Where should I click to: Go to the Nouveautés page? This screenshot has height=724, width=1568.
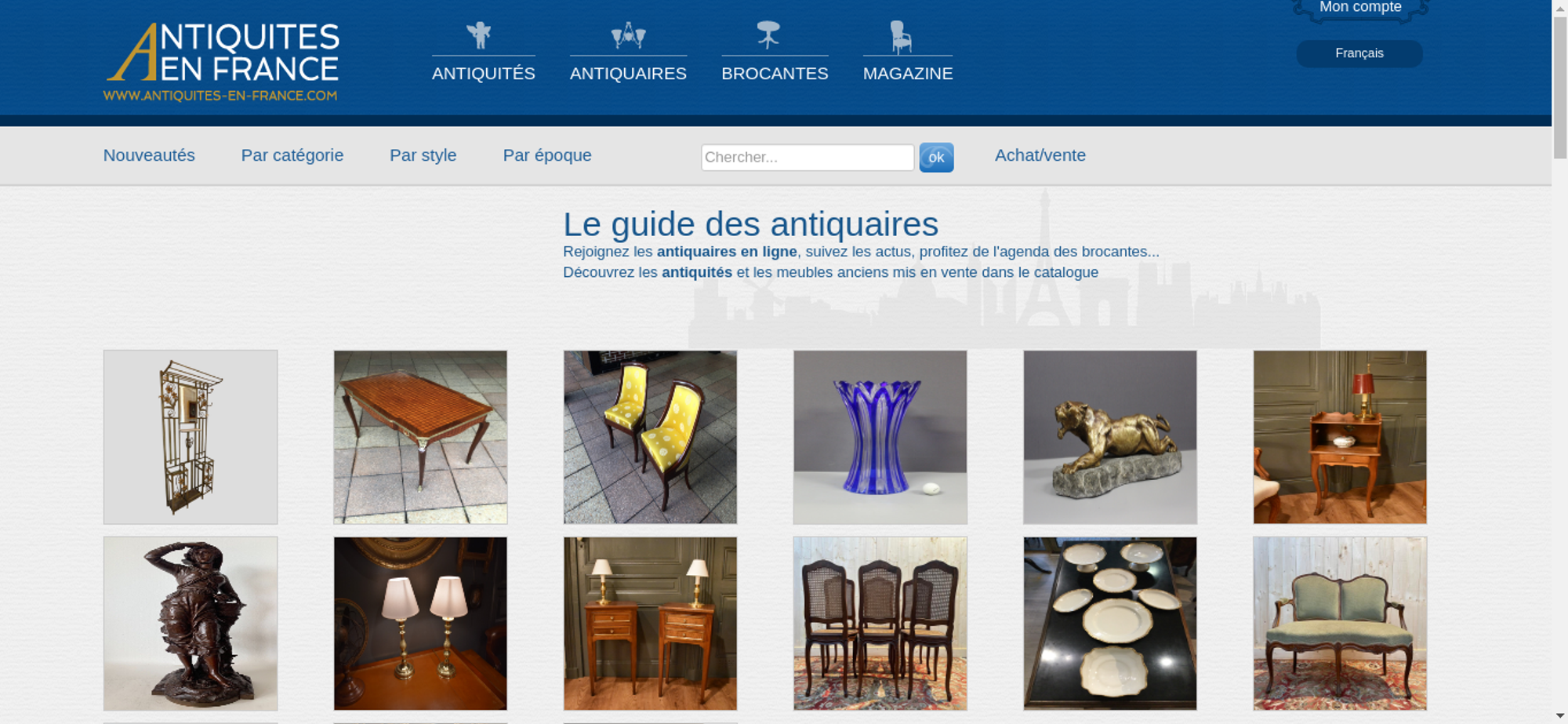point(149,155)
